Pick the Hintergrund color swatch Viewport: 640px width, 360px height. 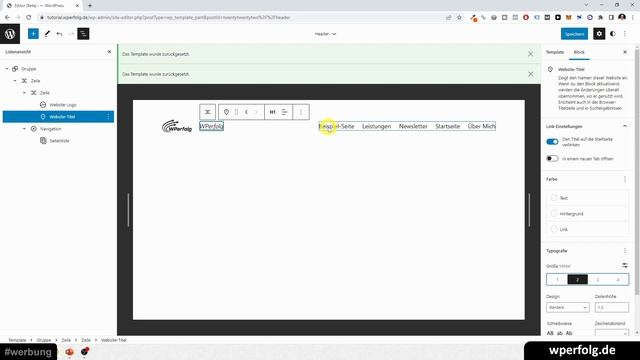click(554, 213)
